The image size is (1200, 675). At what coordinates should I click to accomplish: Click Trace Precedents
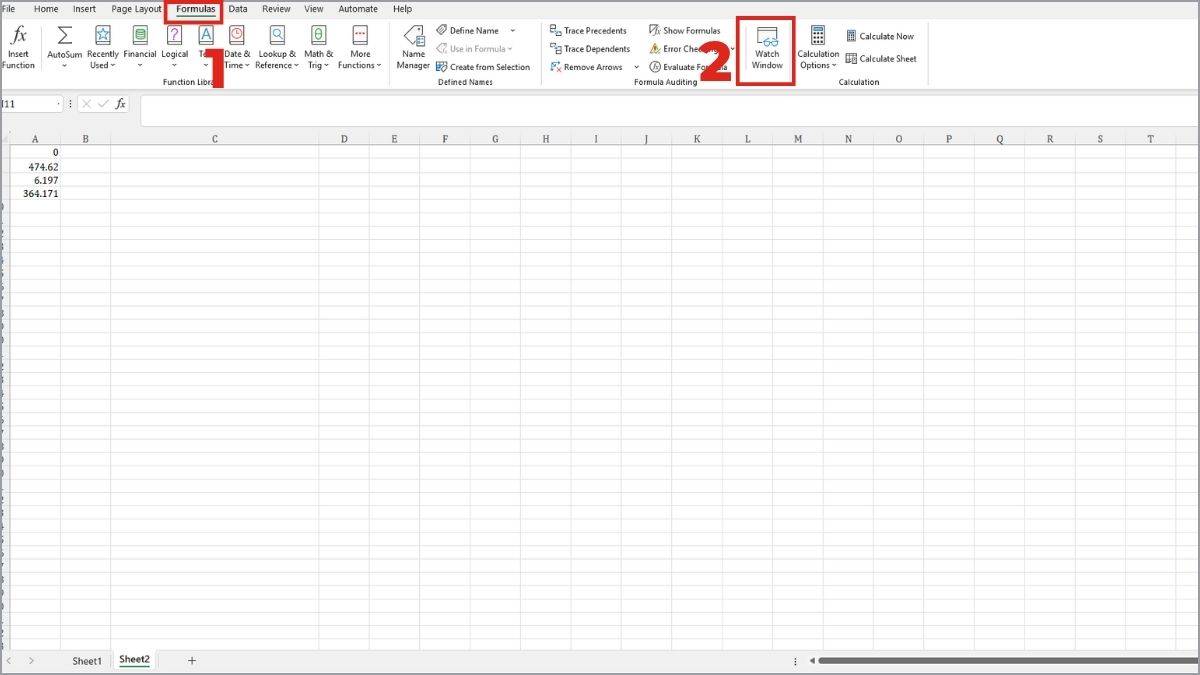pos(588,31)
